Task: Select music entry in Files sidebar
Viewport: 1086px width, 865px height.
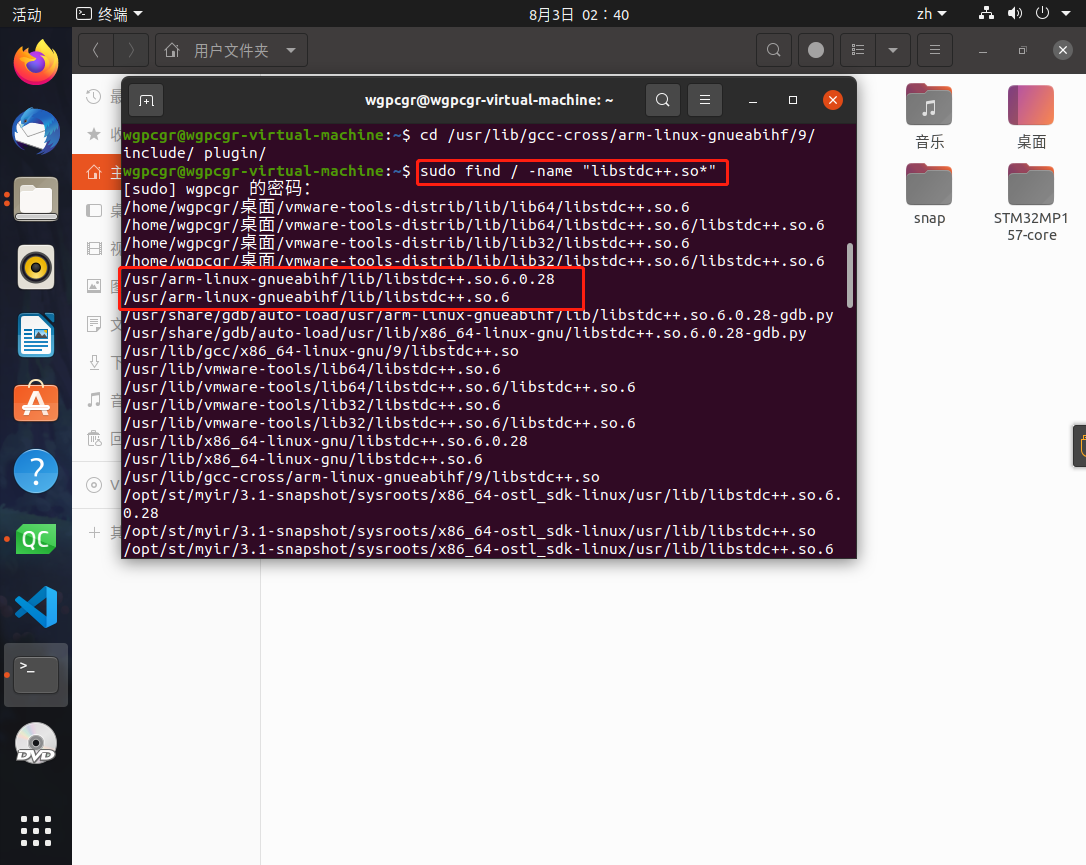Action: tap(95, 400)
